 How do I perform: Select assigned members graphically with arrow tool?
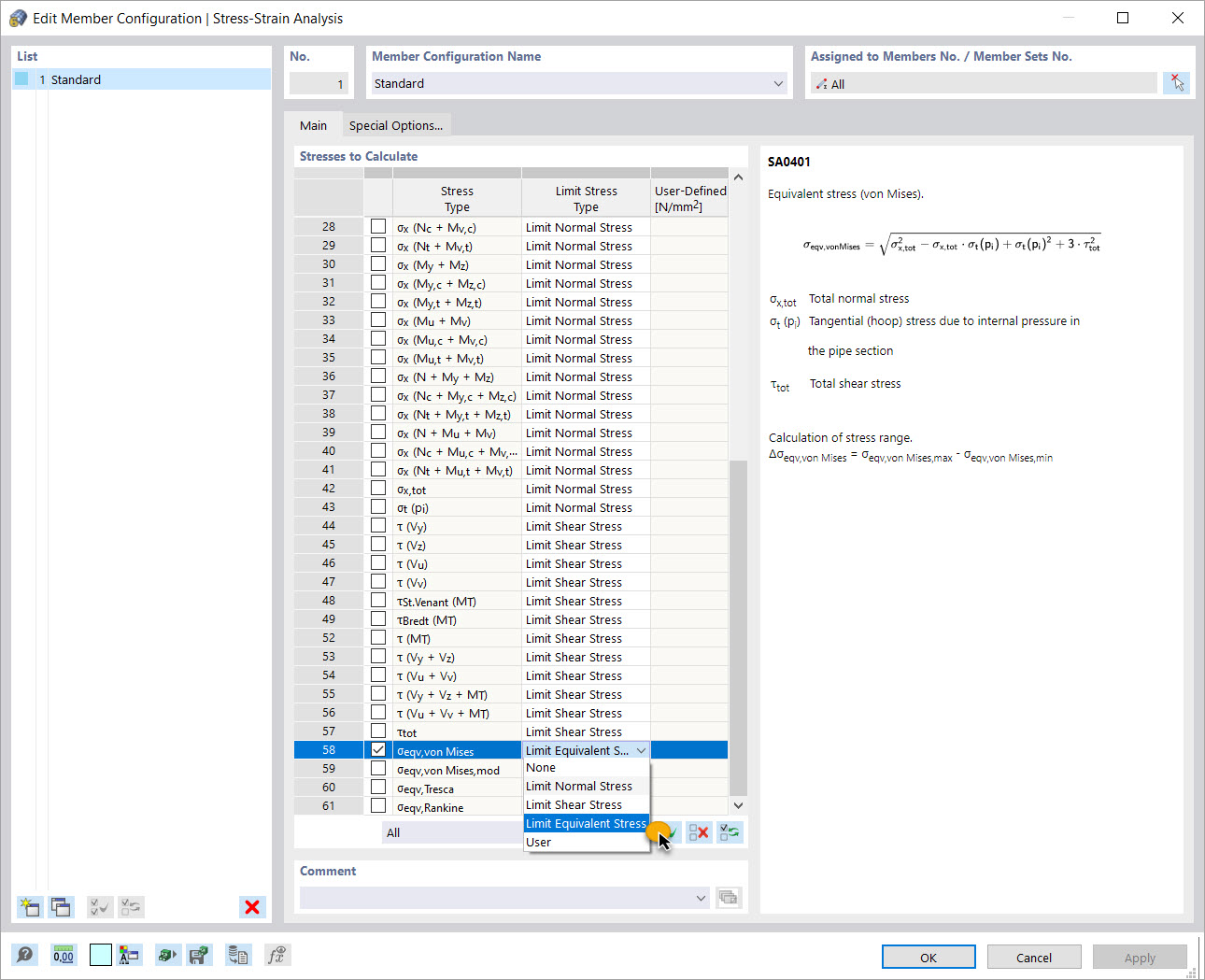click(x=1176, y=82)
